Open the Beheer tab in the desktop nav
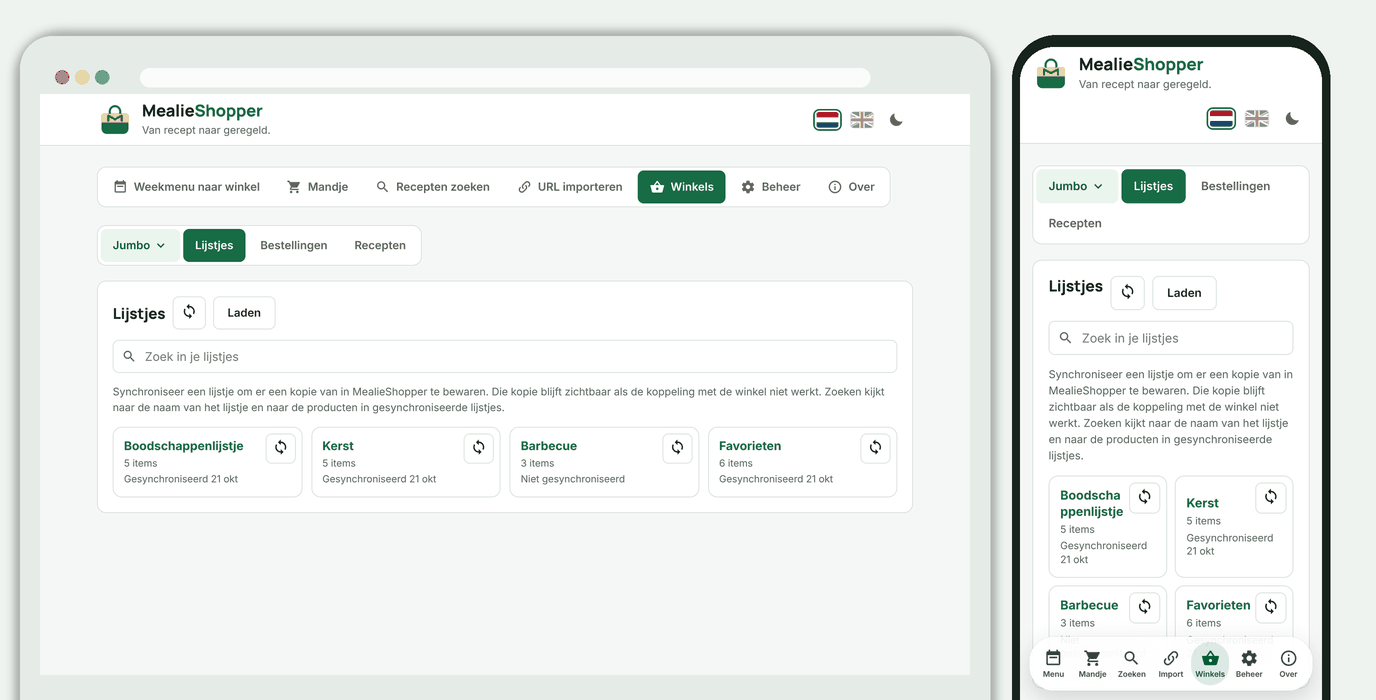The width and height of the screenshot is (1376, 700). click(x=771, y=187)
